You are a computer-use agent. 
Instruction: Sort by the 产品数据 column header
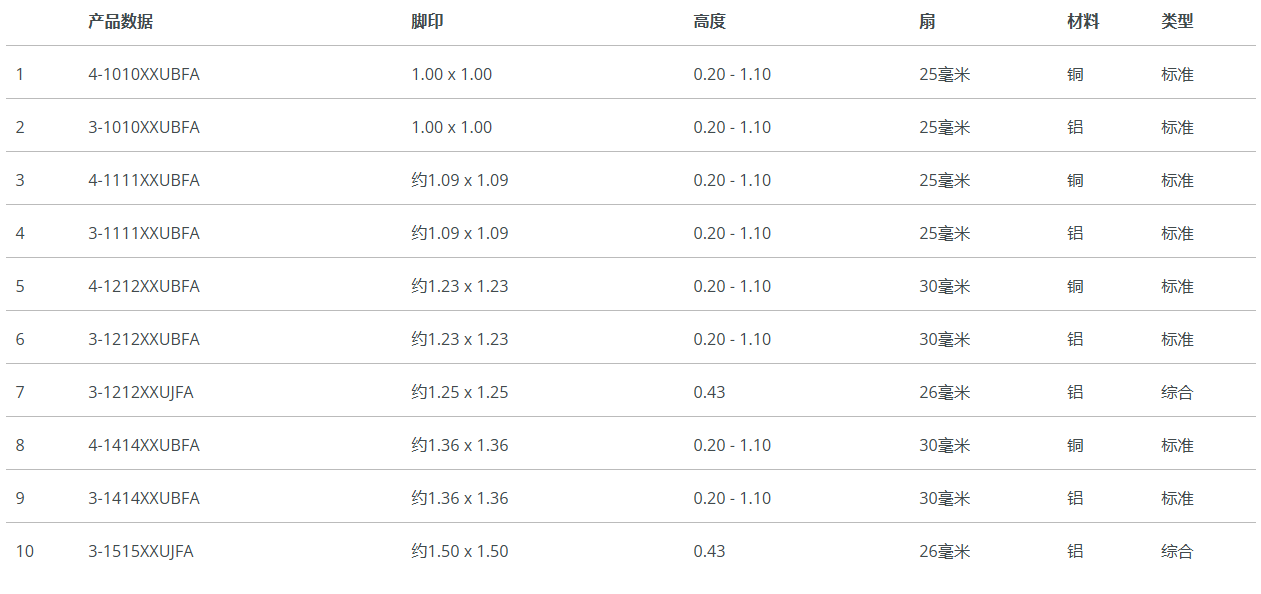120,21
